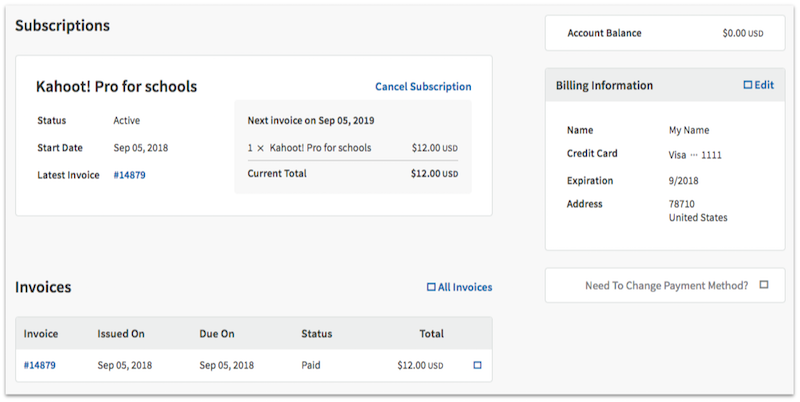Click credit card value Visa 1111
The width and height of the screenshot is (800, 402).
(695, 155)
